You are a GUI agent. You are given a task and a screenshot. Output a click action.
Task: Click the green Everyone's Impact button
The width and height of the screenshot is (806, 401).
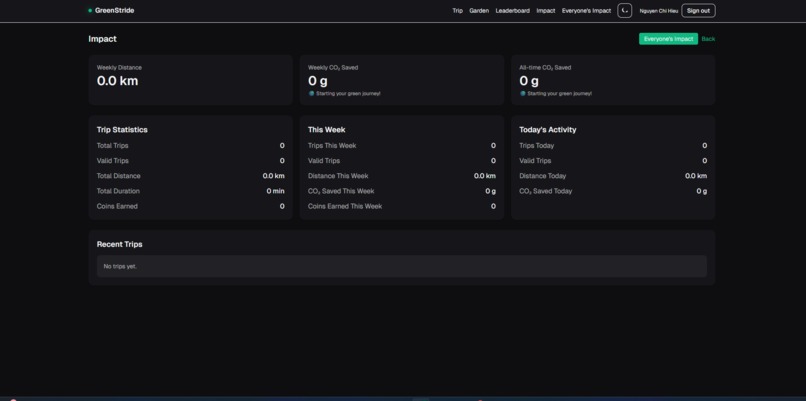click(668, 39)
